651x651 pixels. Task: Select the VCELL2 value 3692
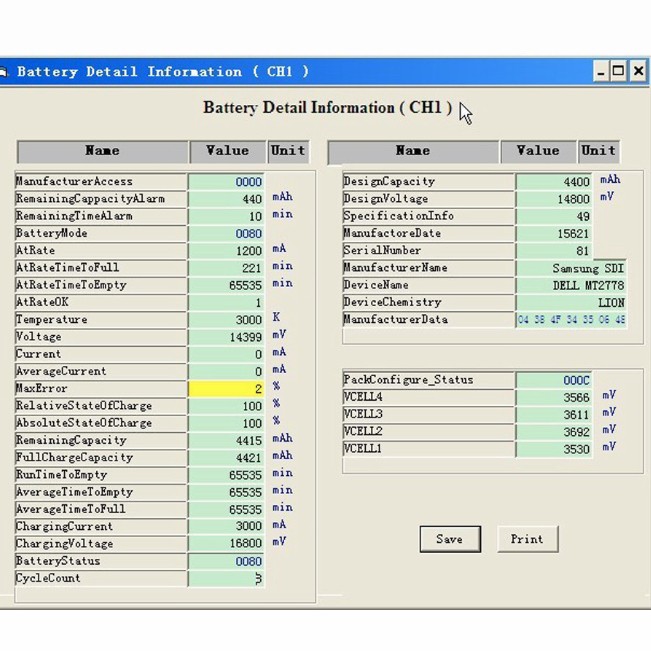coord(554,432)
